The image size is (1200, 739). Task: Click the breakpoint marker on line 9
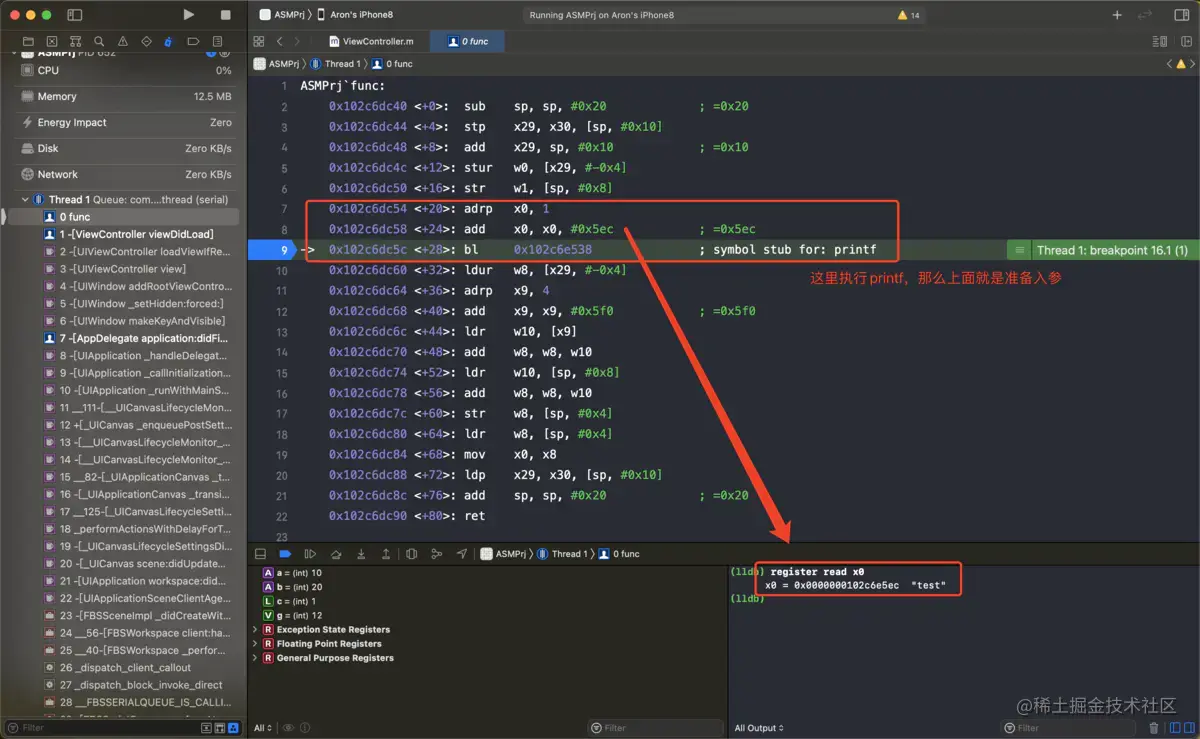(x=272, y=250)
